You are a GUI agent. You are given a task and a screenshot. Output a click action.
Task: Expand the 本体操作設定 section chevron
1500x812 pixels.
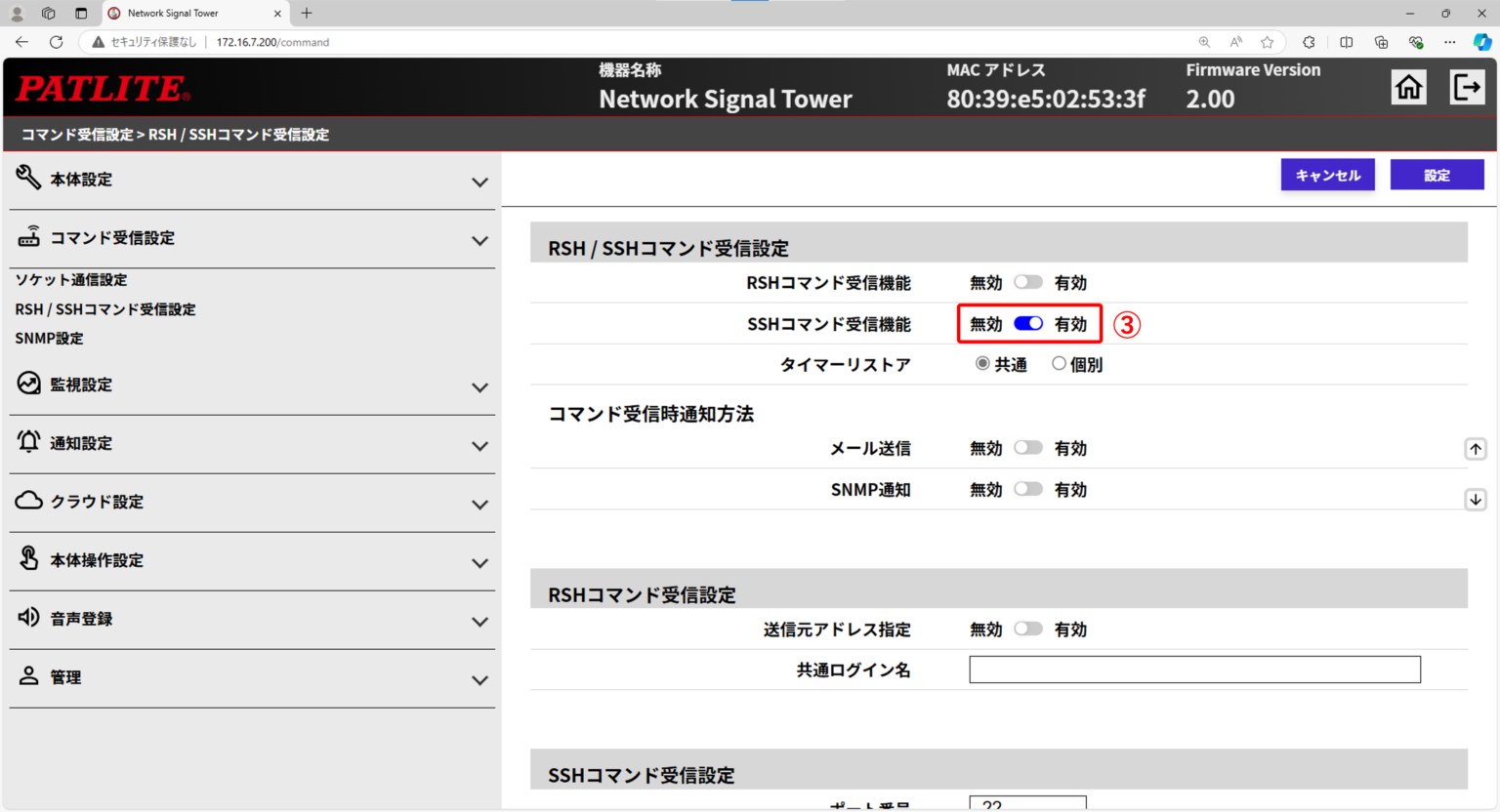coord(479,563)
